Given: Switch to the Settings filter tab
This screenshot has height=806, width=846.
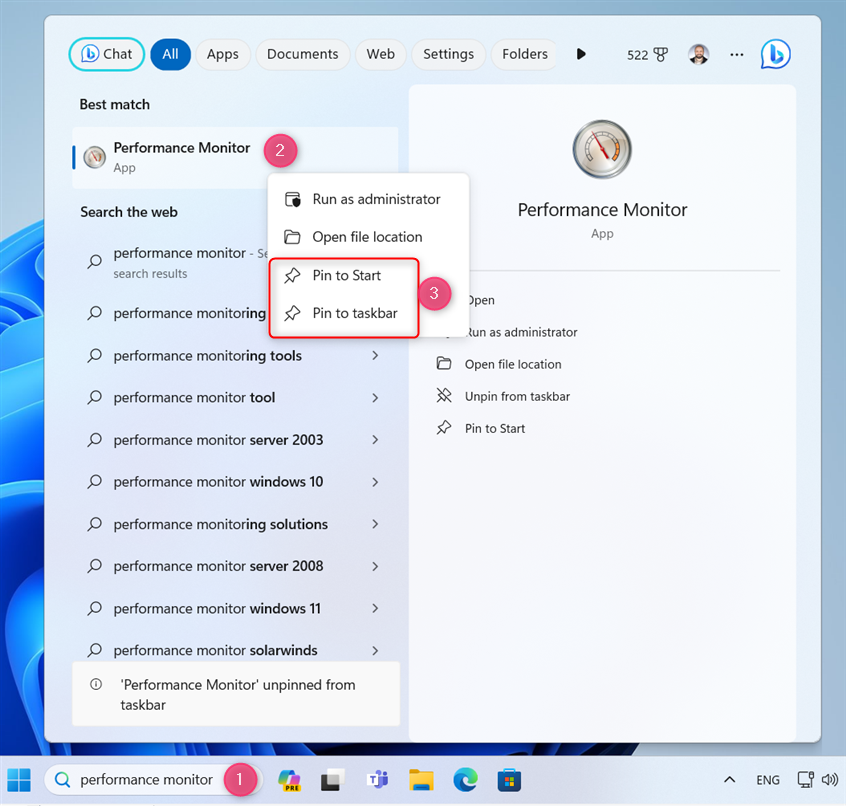Looking at the screenshot, I should (448, 54).
